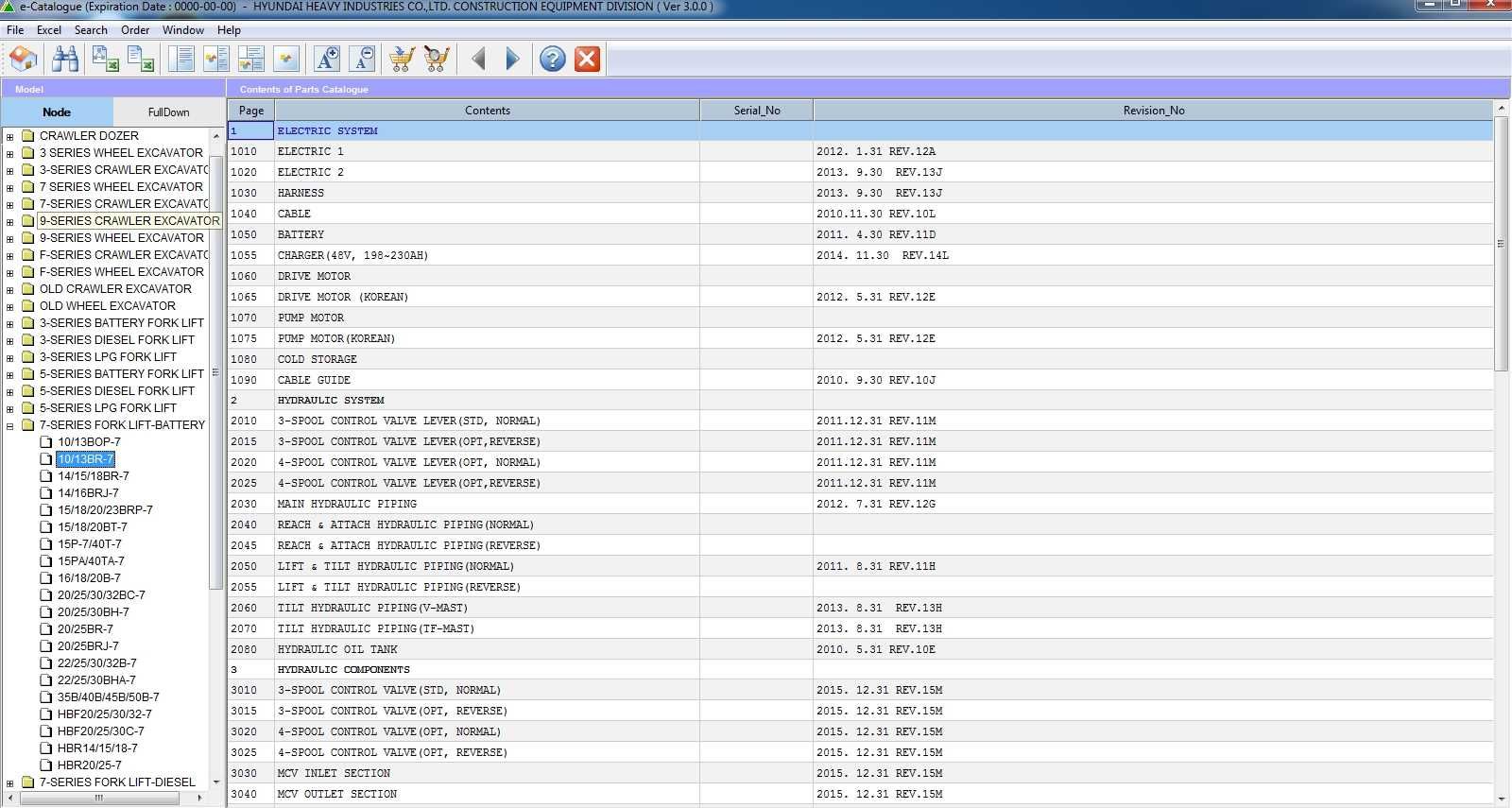1512x808 pixels.
Task: Click the model tree horizontal scrollbar thumb
Action: point(97,798)
